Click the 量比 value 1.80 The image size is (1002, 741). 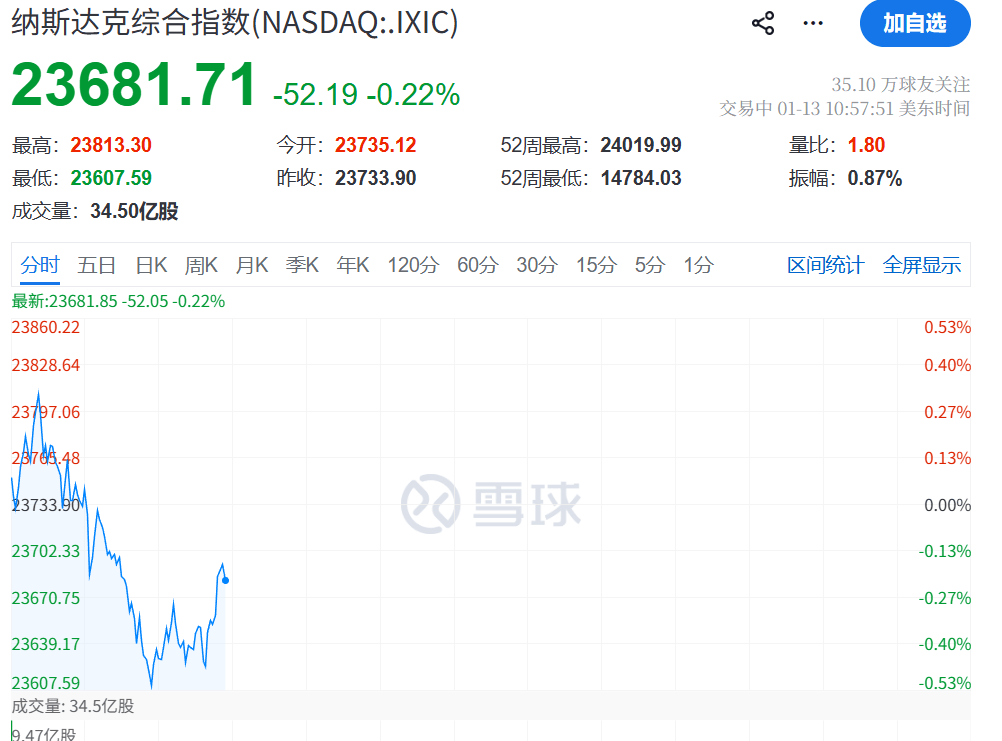(867, 145)
